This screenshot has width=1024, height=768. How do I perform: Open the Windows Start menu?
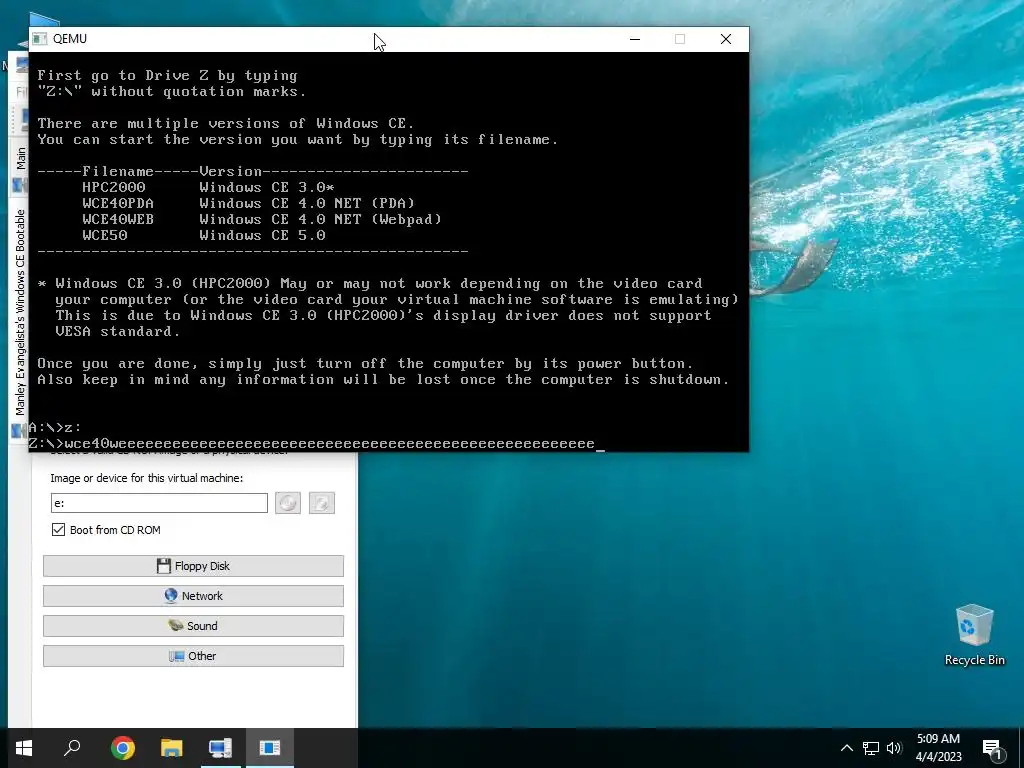click(24, 748)
